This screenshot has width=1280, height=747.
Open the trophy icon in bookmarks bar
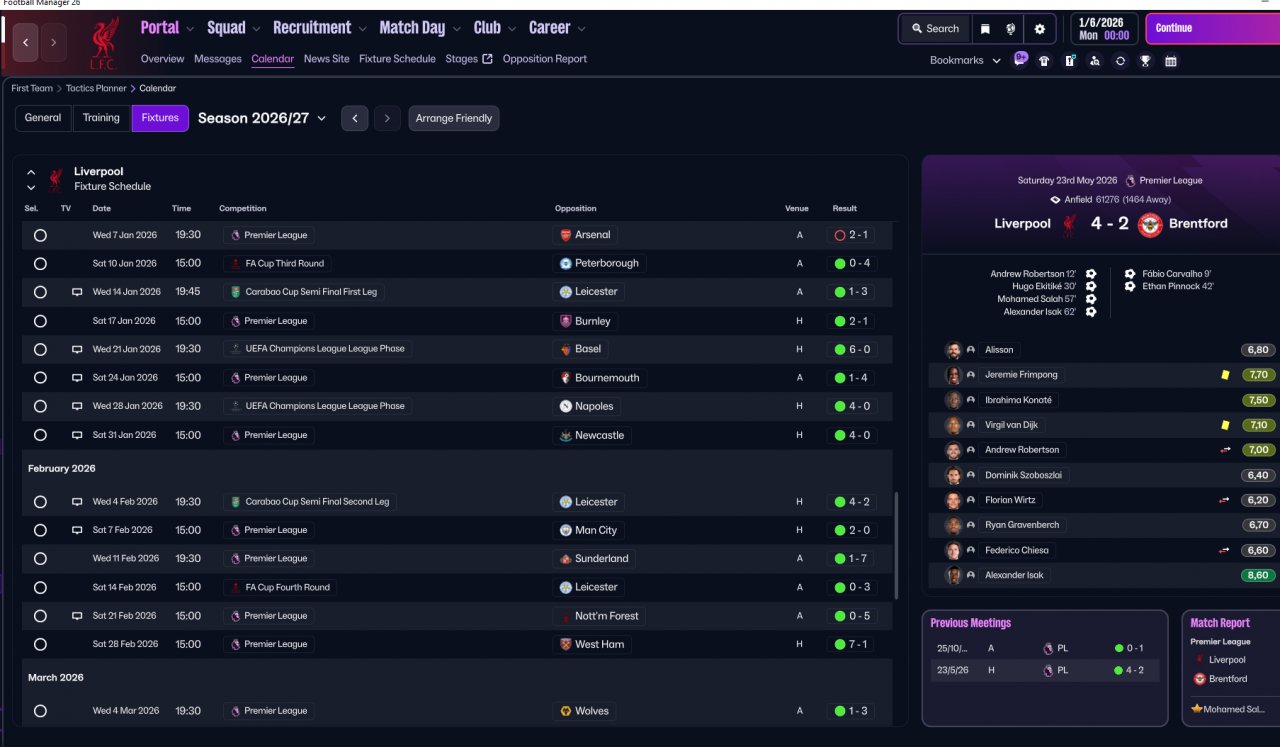coord(1145,61)
